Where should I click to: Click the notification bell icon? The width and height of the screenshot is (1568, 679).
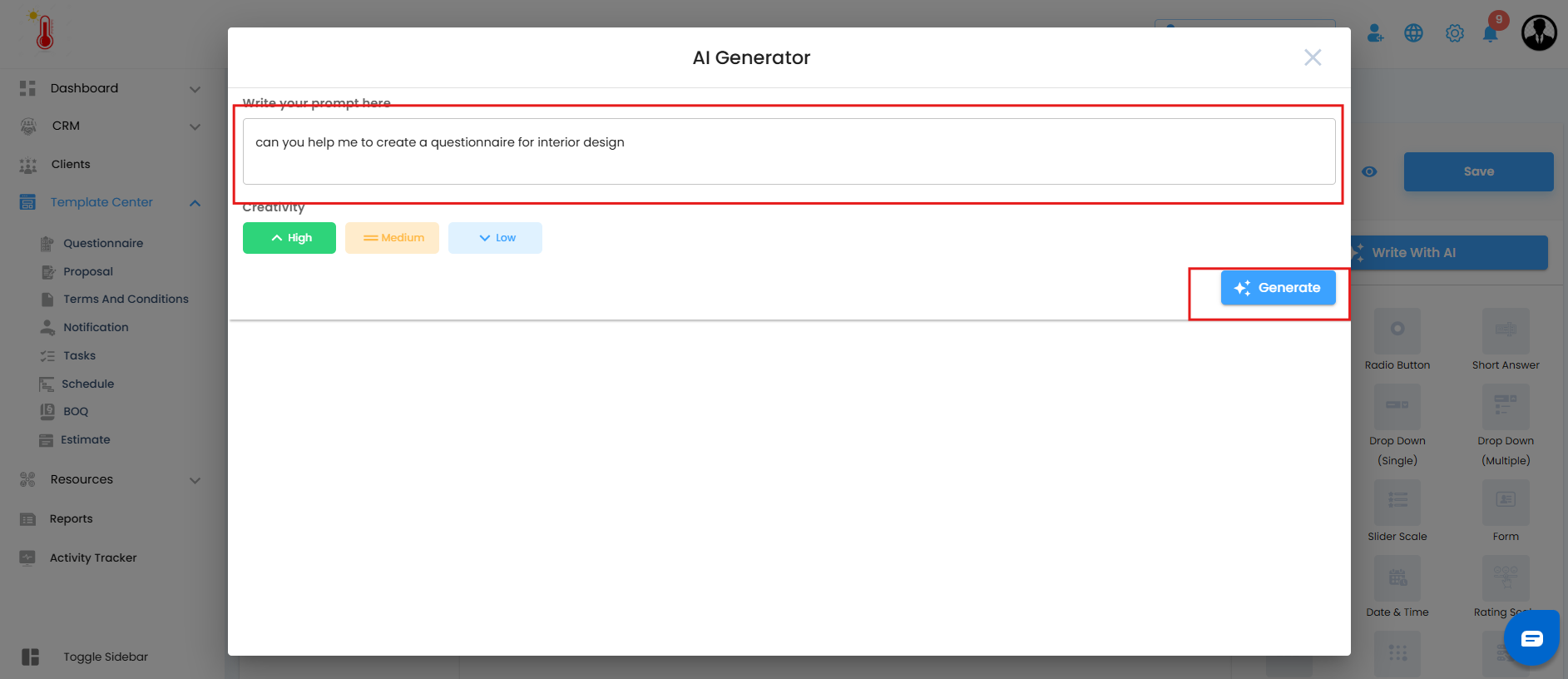click(x=1490, y=34)
